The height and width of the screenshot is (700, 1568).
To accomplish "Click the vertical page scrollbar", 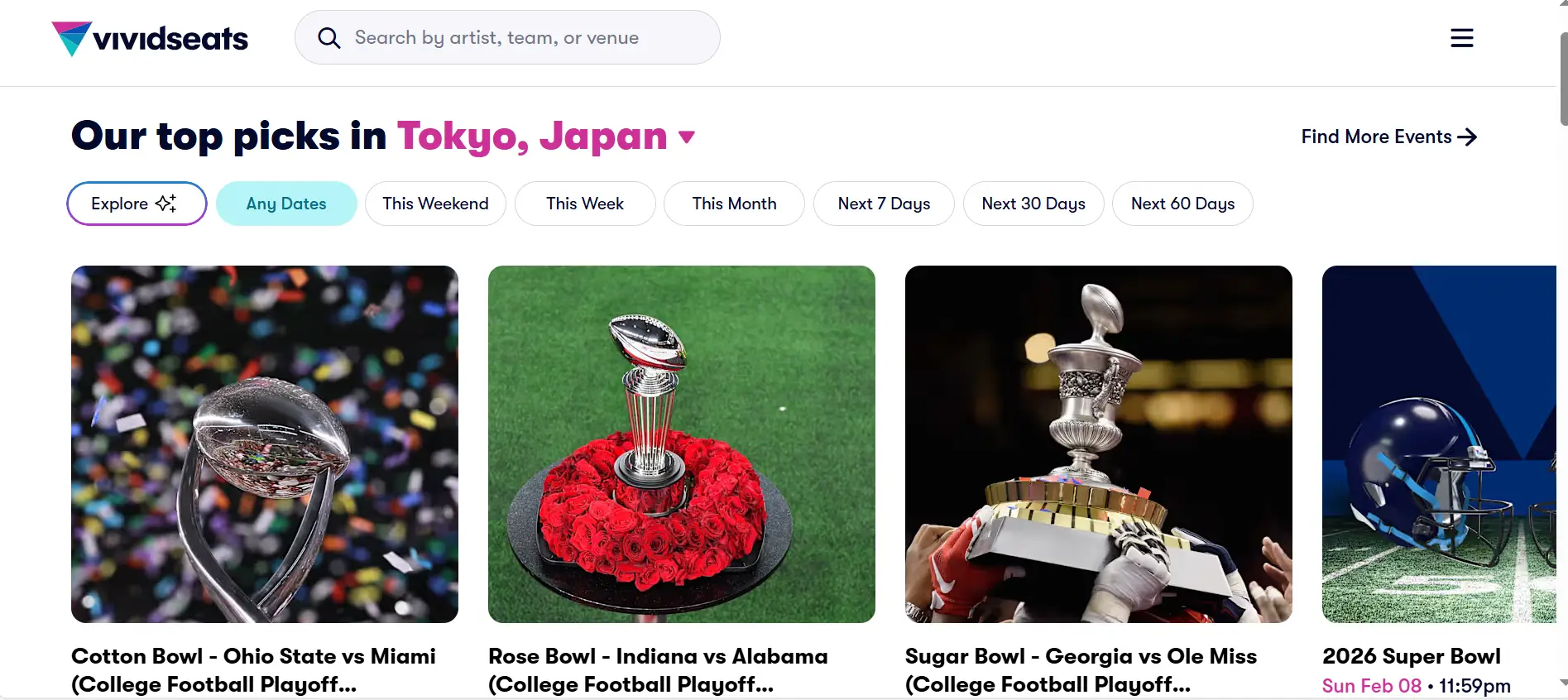I will click(x=1562, y=79).
